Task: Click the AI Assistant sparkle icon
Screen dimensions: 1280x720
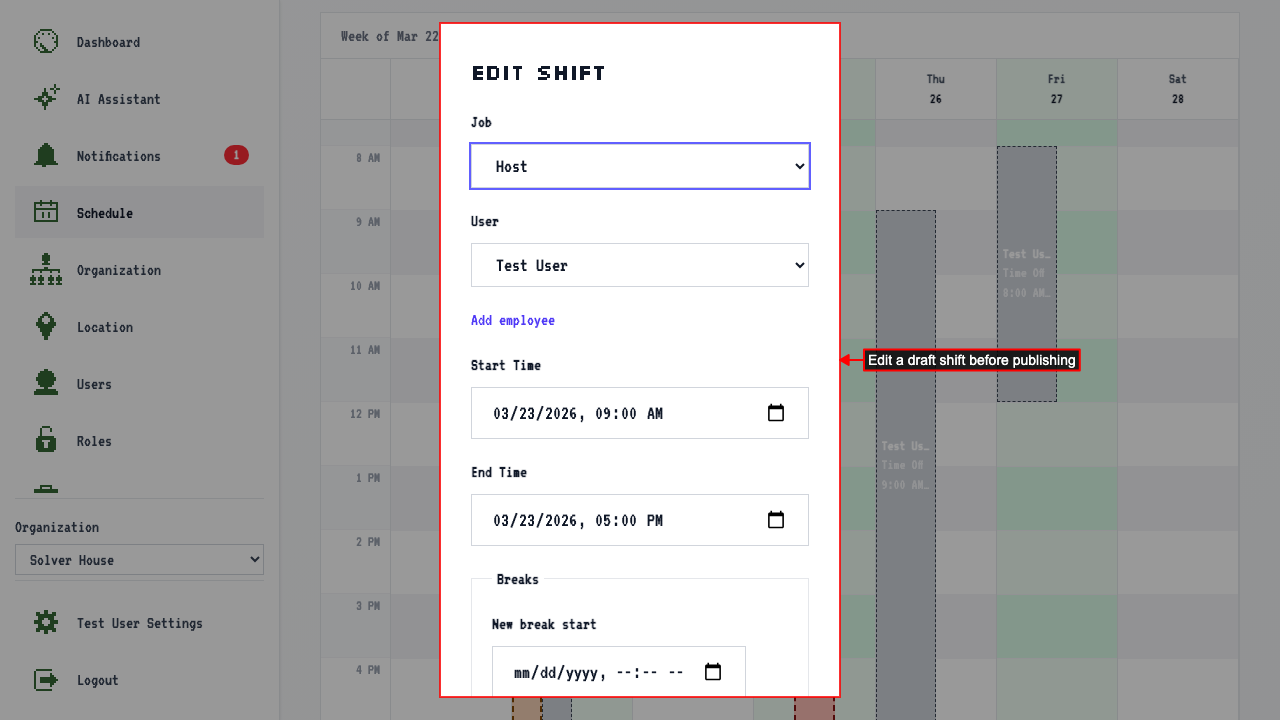Action: pos(46,99)
